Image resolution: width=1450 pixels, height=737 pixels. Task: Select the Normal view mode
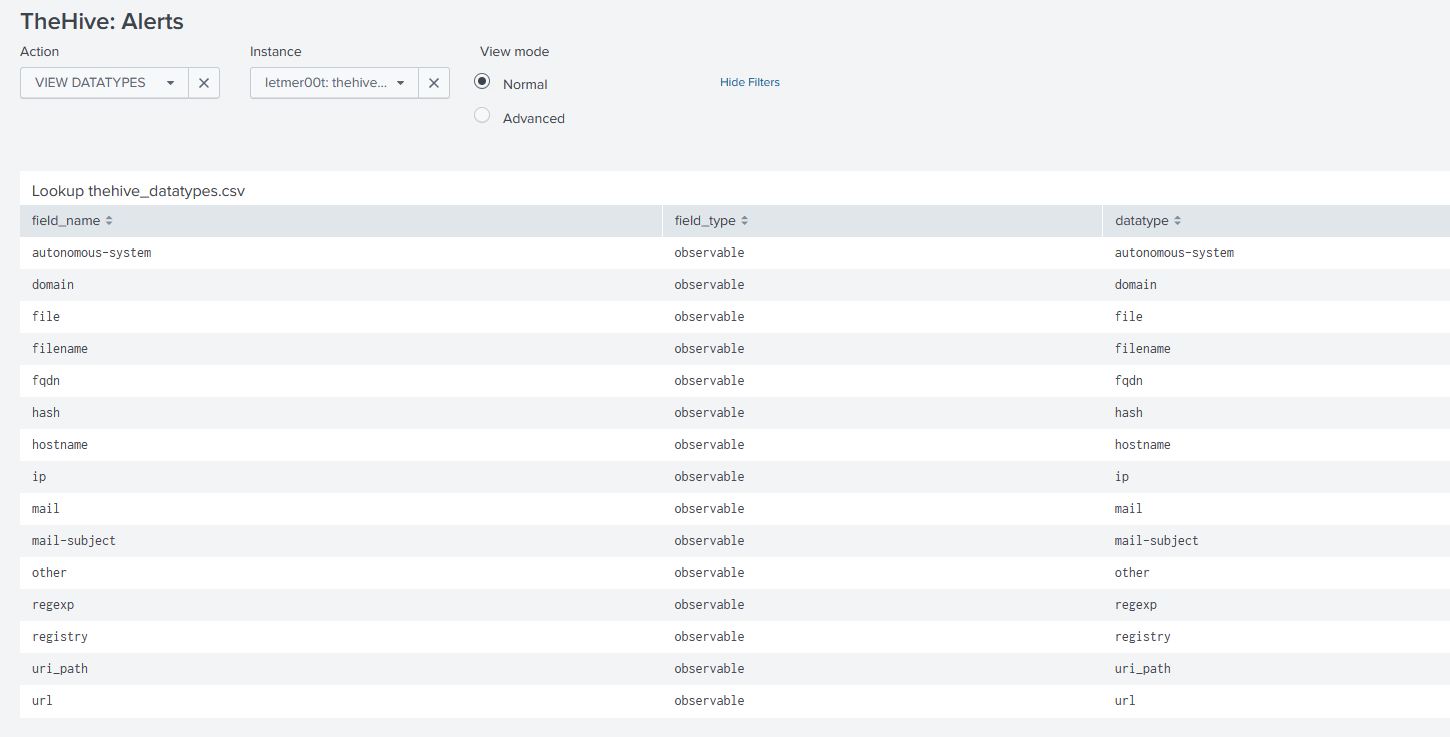coord(482,82)
